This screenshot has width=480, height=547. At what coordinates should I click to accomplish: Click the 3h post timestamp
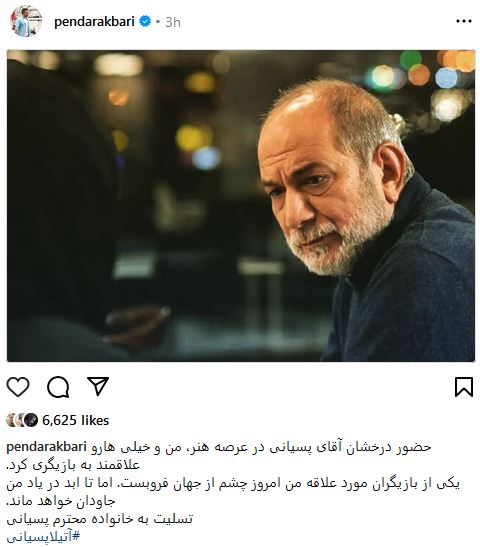click(173, 22)
